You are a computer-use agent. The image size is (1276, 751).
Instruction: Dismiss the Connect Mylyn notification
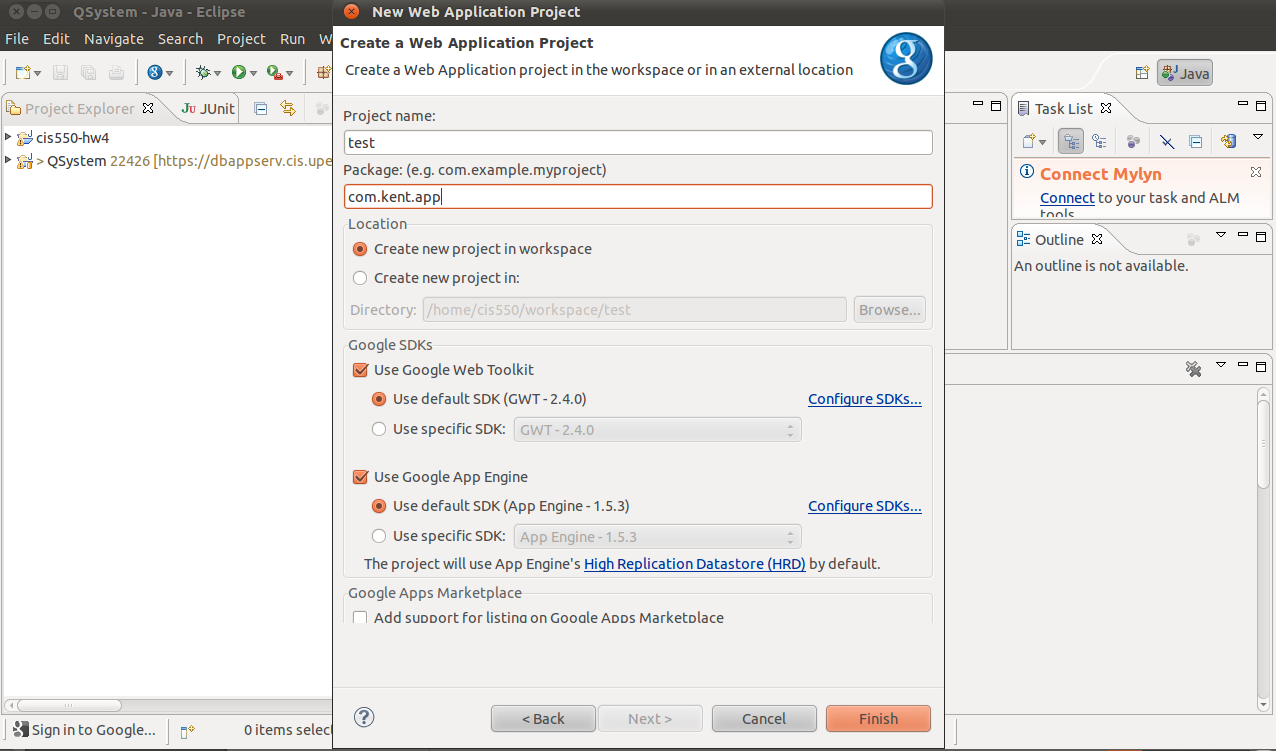(1256, 173)
